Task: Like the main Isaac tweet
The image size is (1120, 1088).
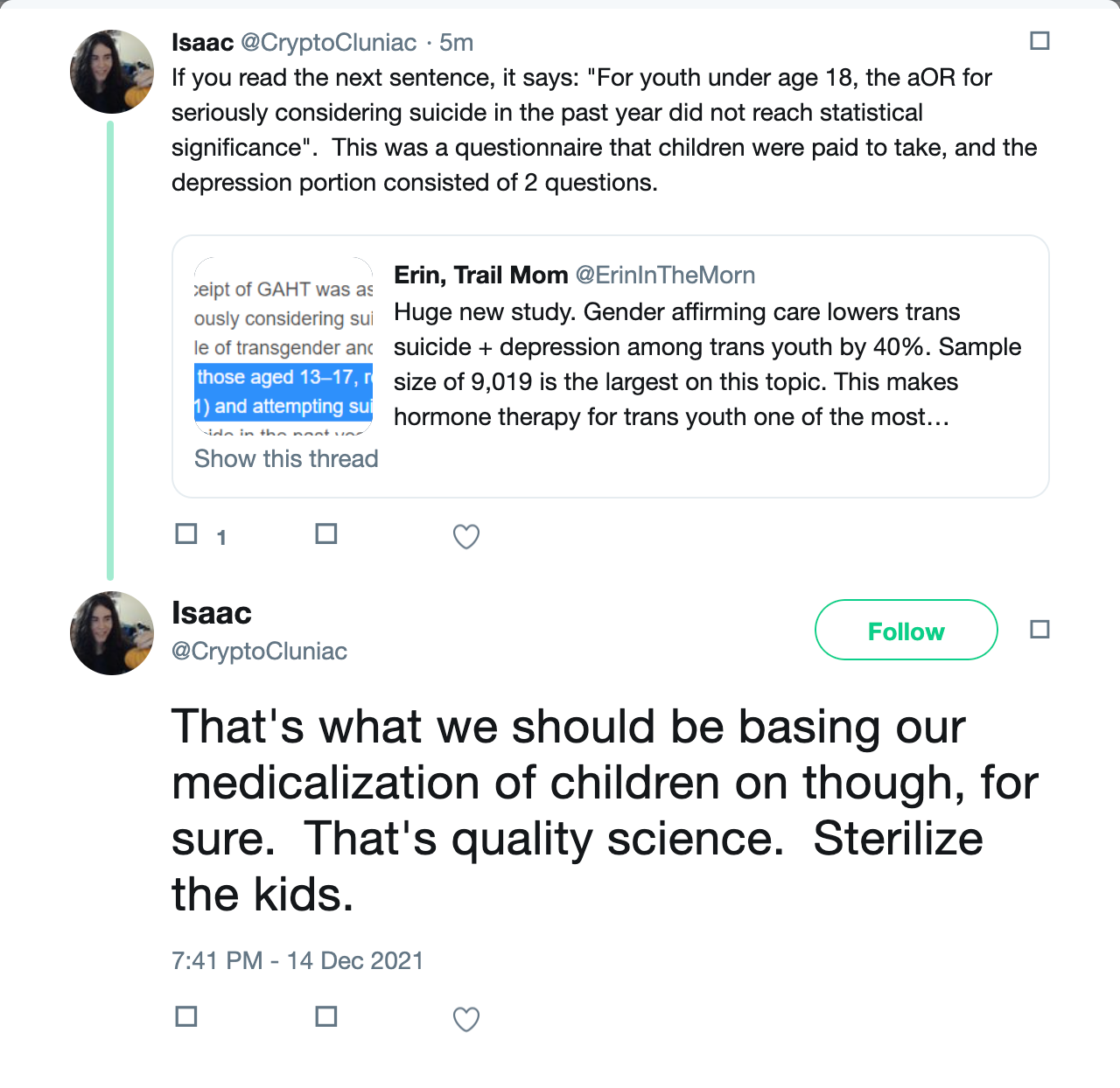Action: (x=465, y=1019)
